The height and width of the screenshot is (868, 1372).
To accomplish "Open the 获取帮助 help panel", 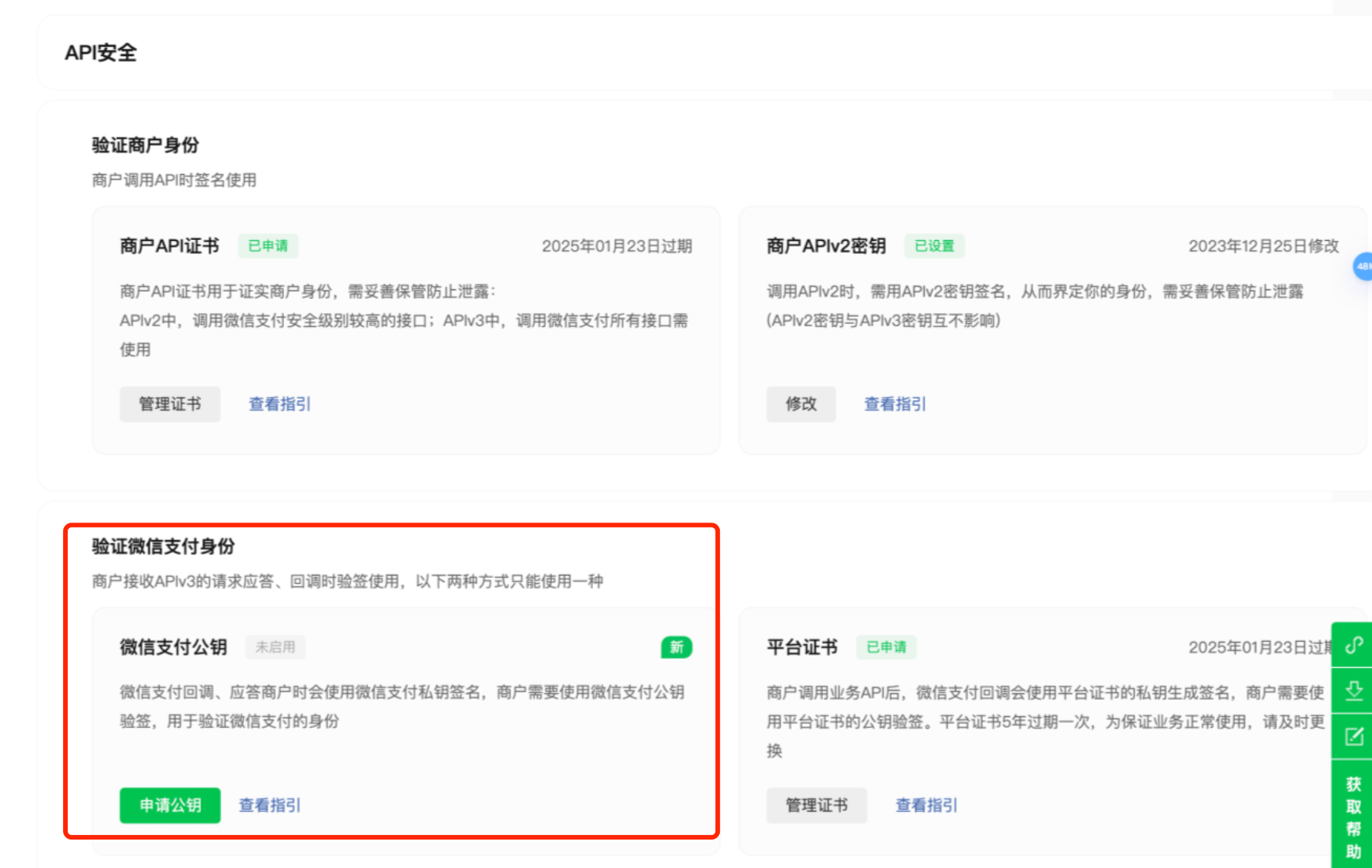I will tap(1354, 817).
